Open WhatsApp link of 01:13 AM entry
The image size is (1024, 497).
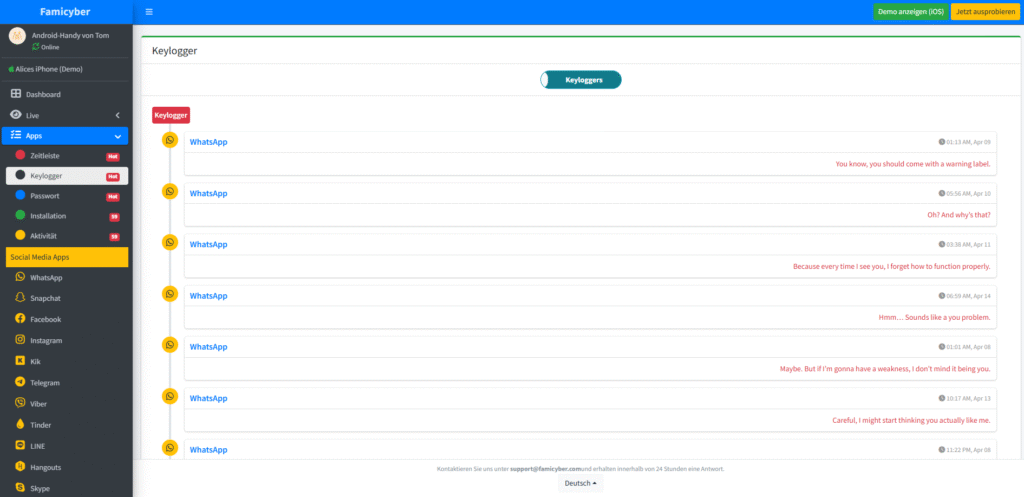208,142
